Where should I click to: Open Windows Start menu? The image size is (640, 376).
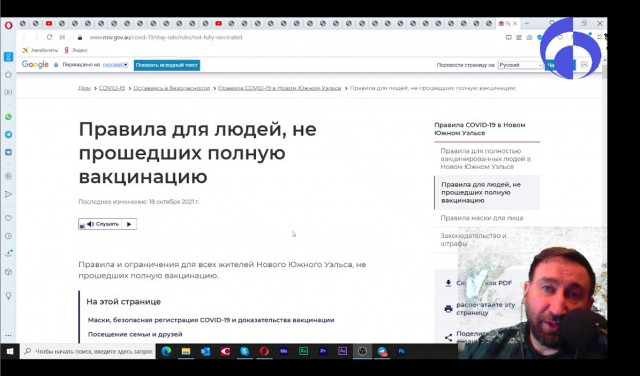(x=10, y=351)
